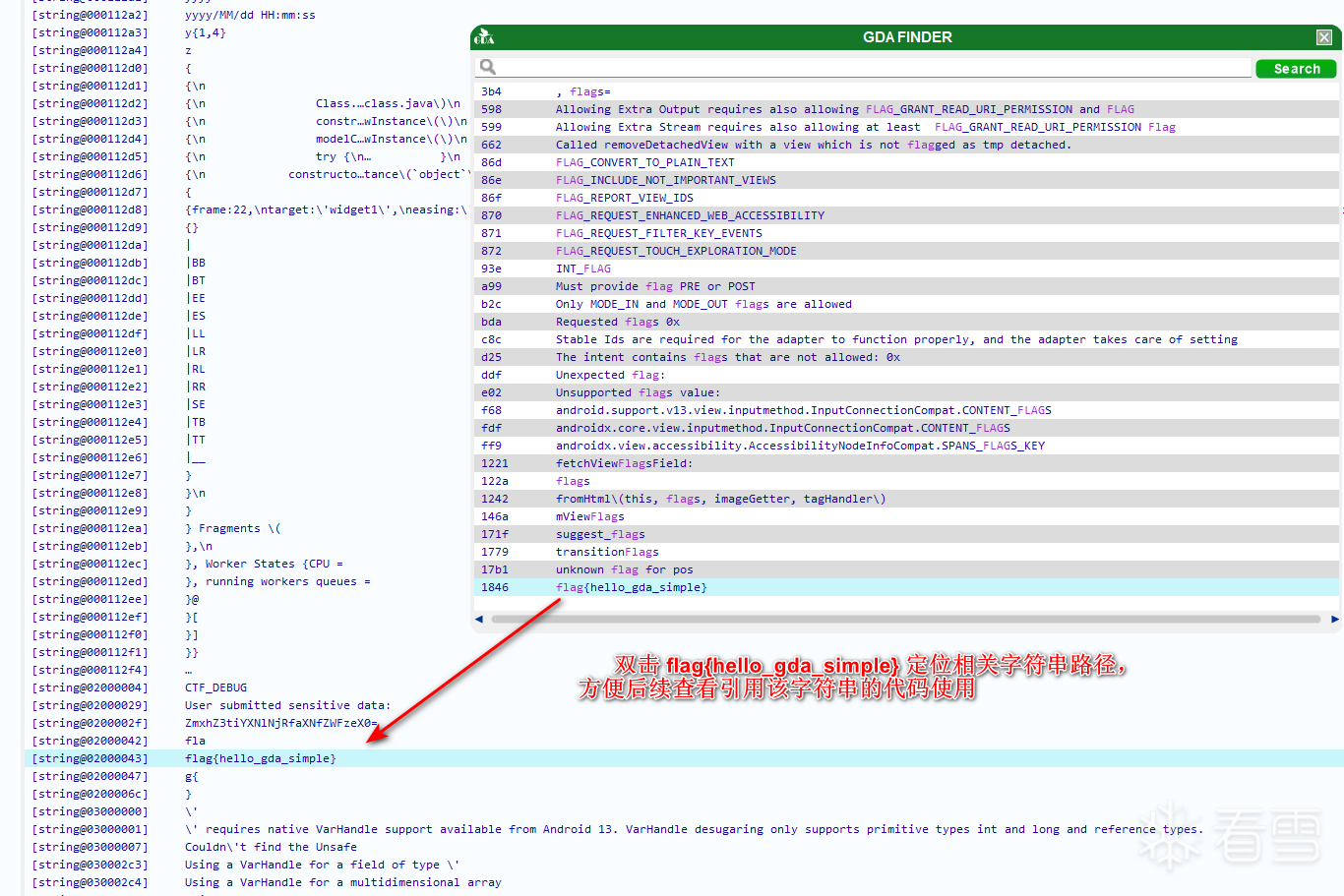
Task: Click address label [string@000112d8]
Action: pos(90,209)
